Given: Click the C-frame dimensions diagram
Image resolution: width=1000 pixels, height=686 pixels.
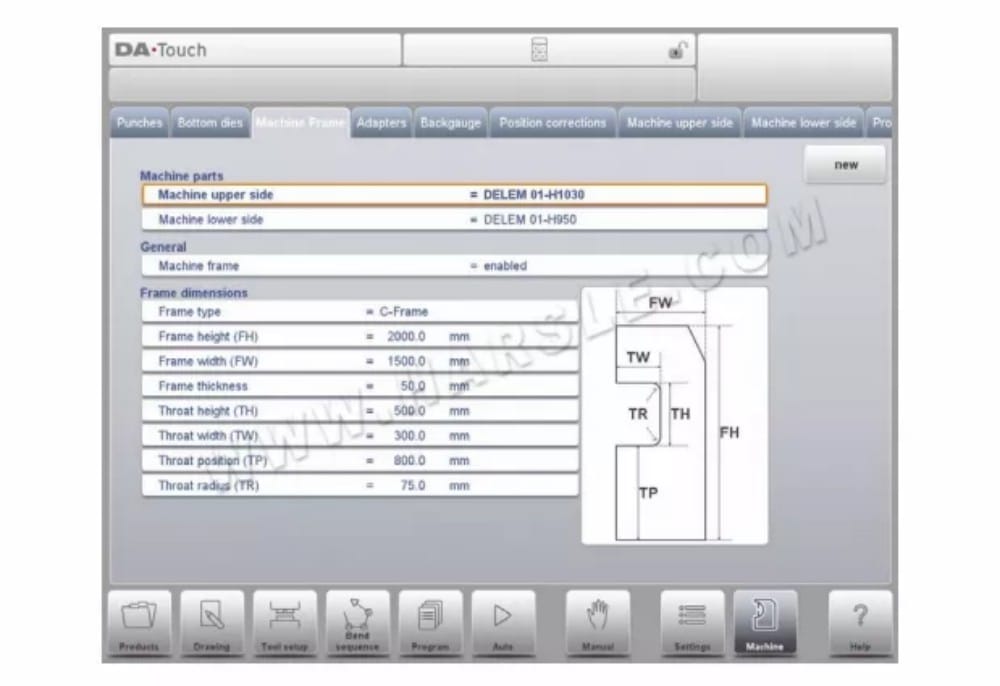Looking at the screenshot, I should tap(675, 416).
